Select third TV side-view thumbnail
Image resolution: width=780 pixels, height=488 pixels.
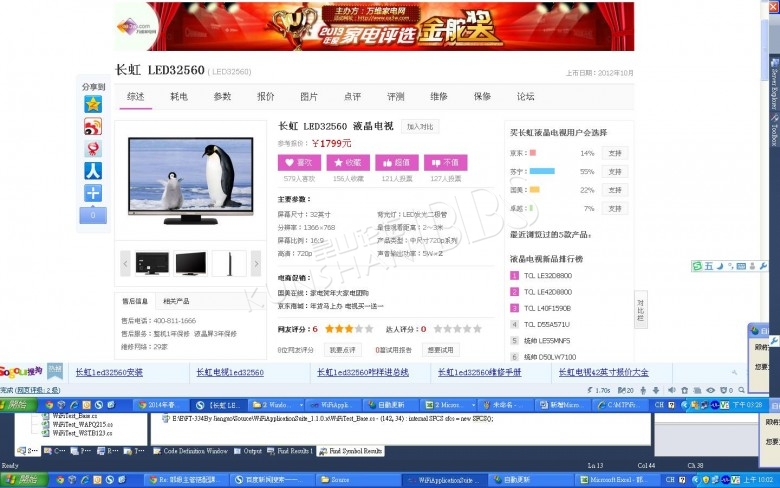[x=229, y=263]
